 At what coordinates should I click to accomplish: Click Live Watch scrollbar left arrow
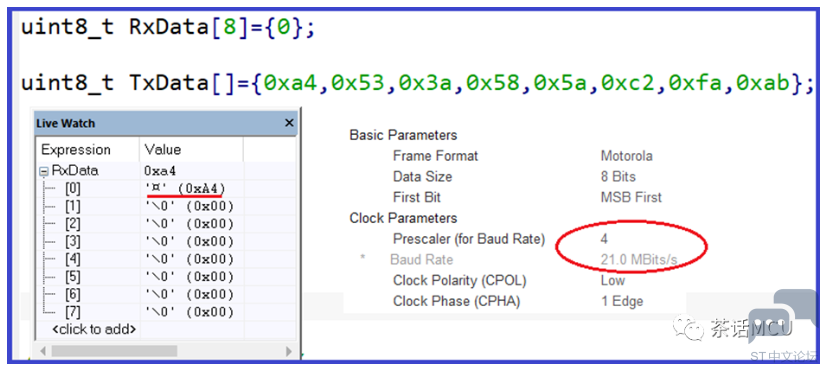pyautogui.click(x=43, y=351)
